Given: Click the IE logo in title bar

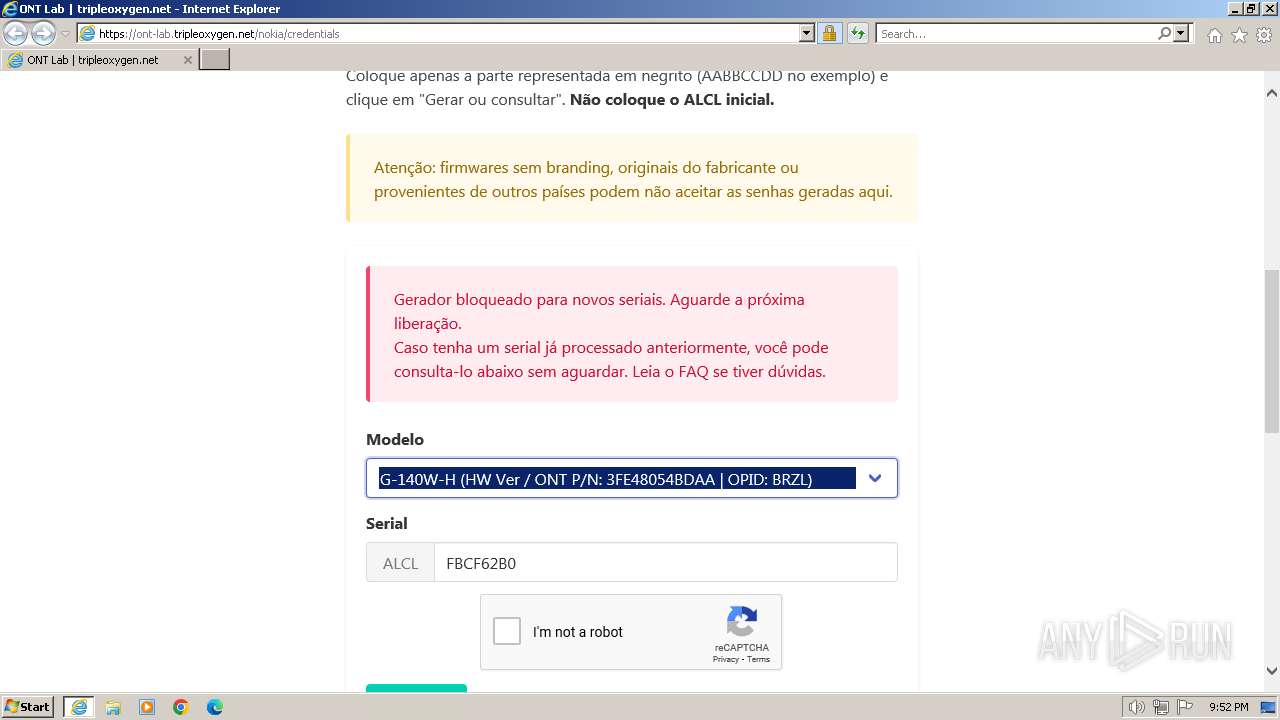Looking at the screenshot, I should [10, 8].
